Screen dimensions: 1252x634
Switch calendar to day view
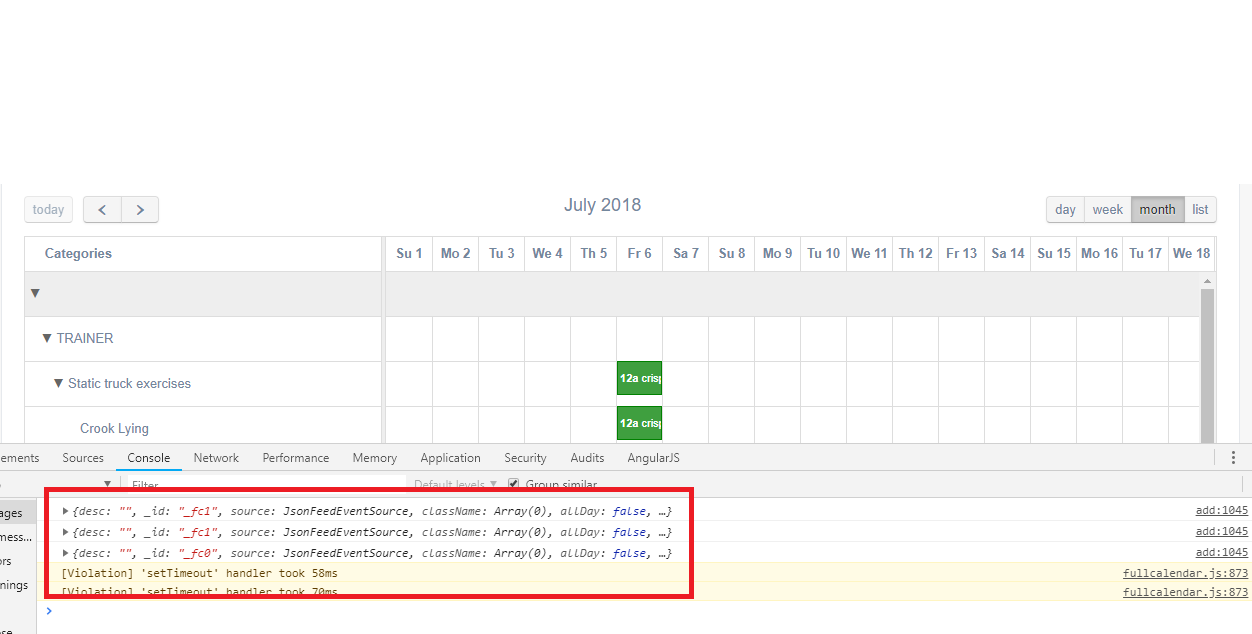pos(1064,209)
